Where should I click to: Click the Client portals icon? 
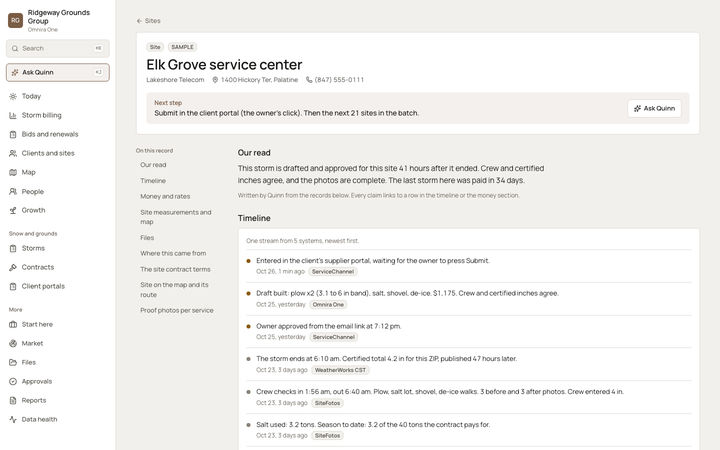(13, 287)
